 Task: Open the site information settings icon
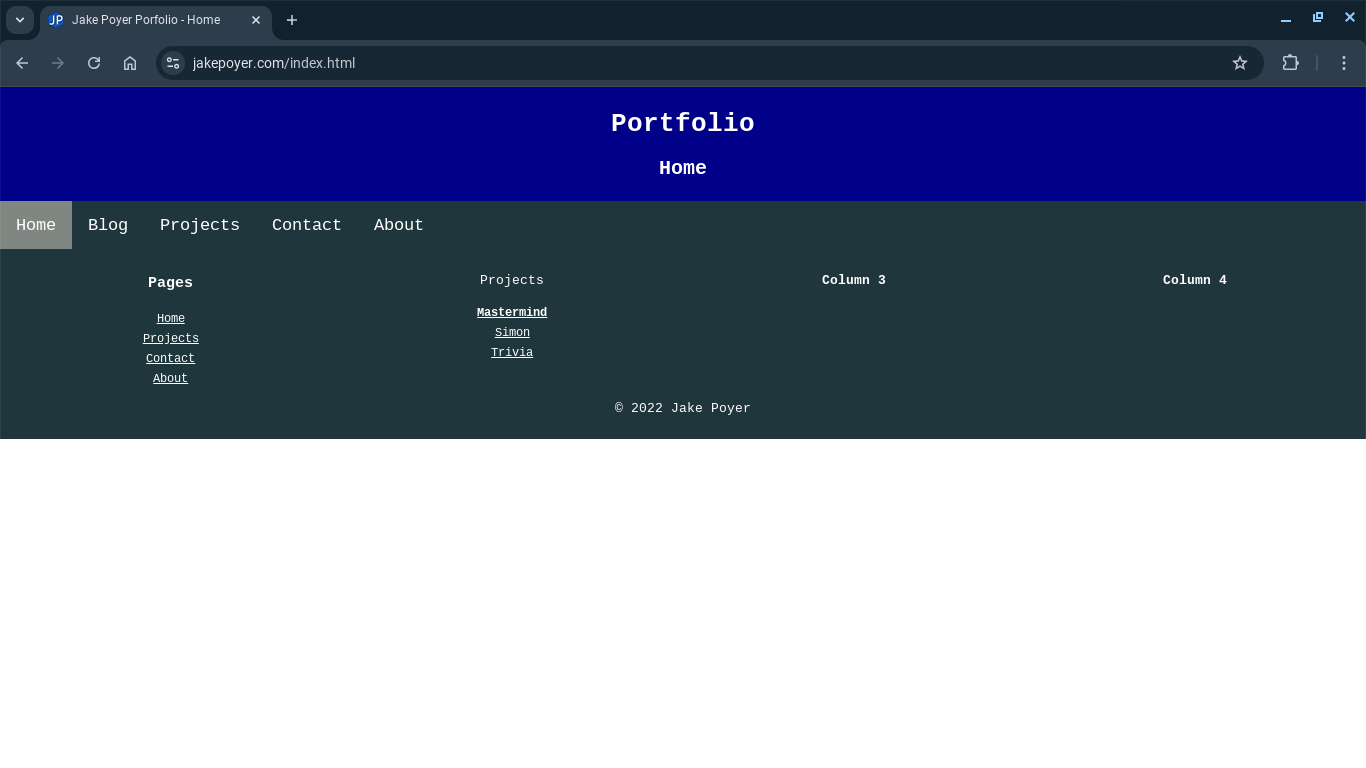172,63
